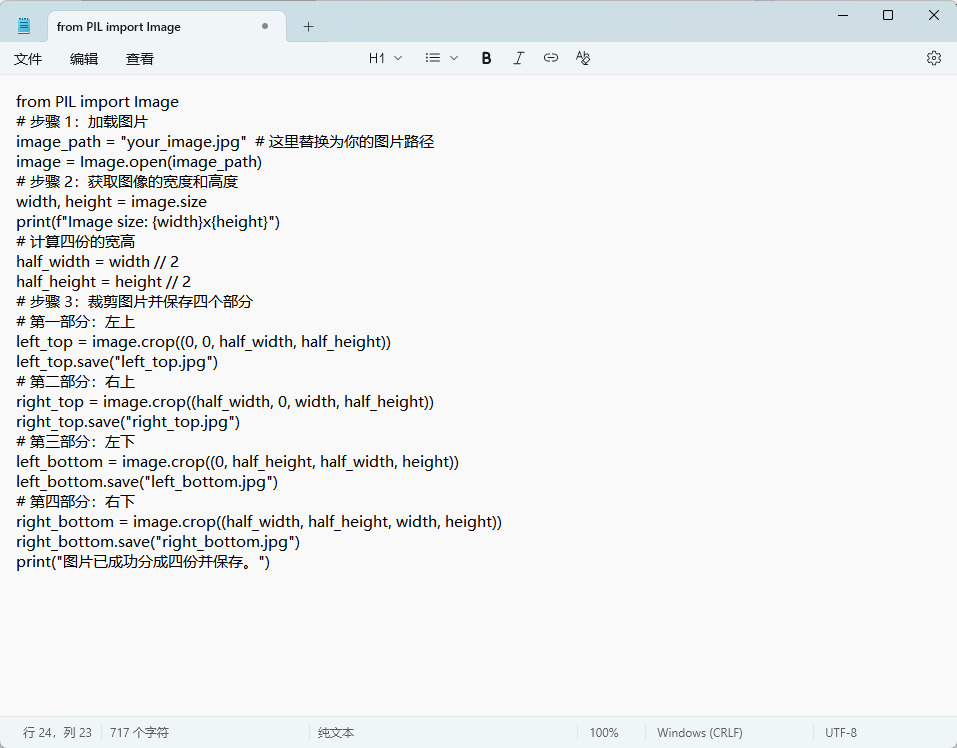Click the Notepad app icon in title bar
Screen dimensions: 957x748
(24, 26)
